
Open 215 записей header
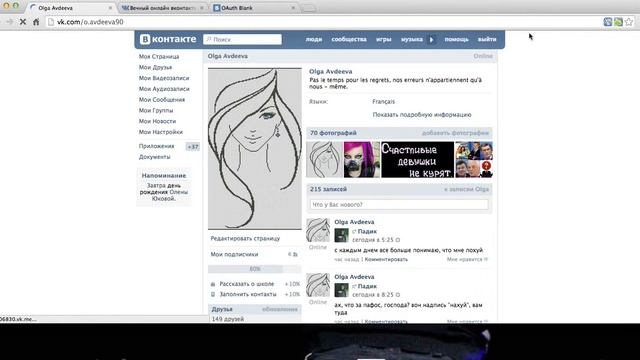click(x=328, y=189)
